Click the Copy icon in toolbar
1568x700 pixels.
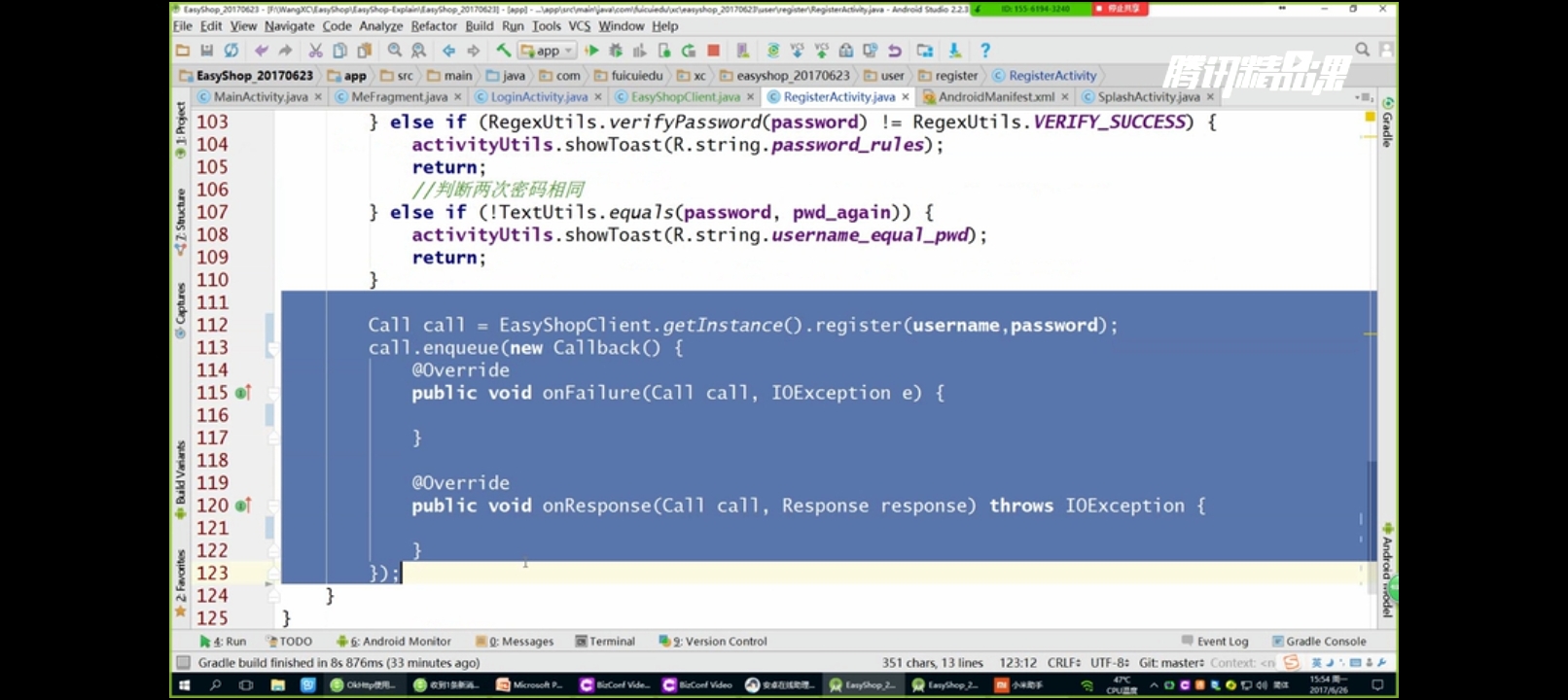tap(339, 51)
